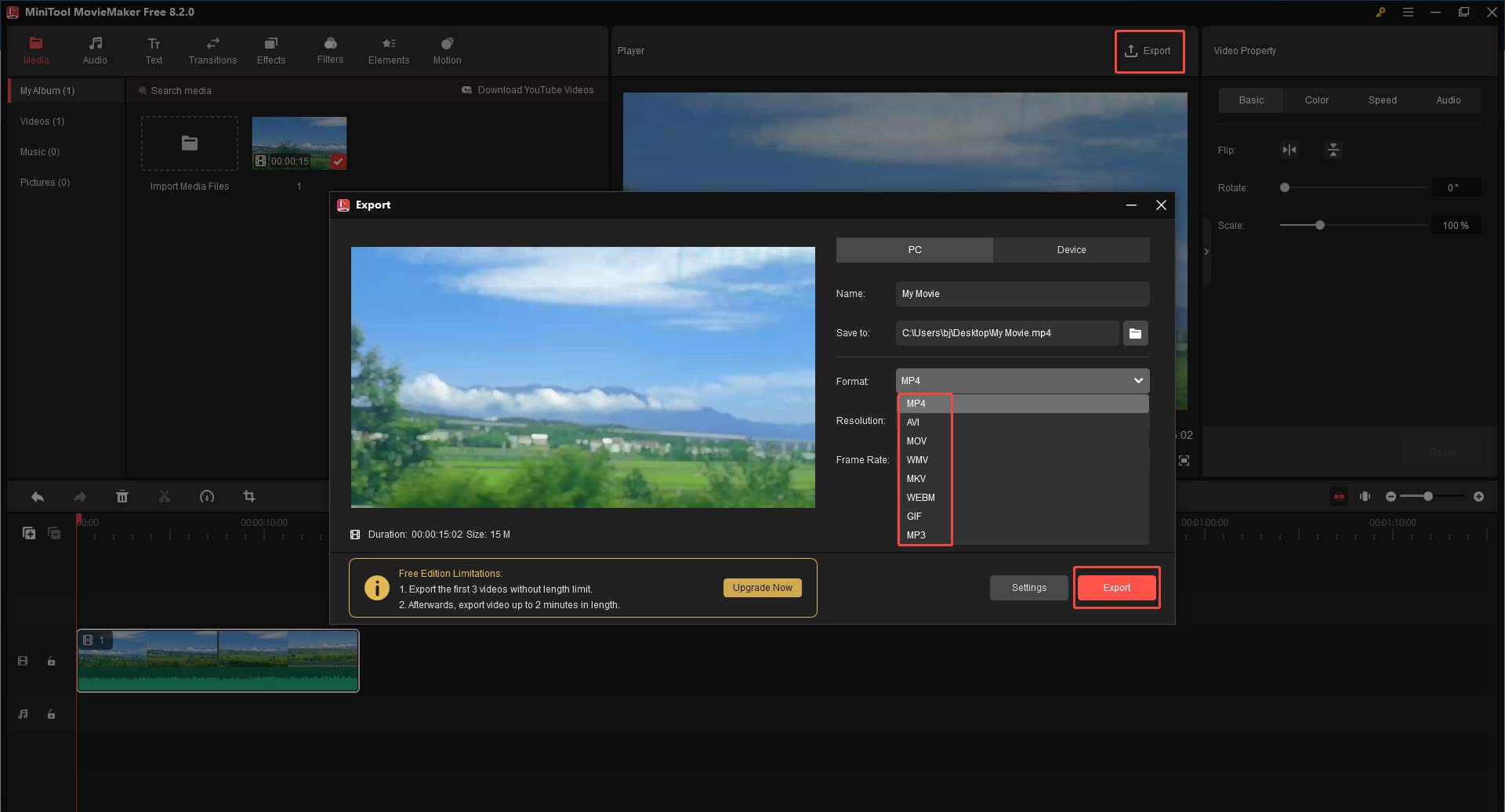The width and height of the screenshot is (1505, 812).
Task: Open the Media tab
Action: 36,51
